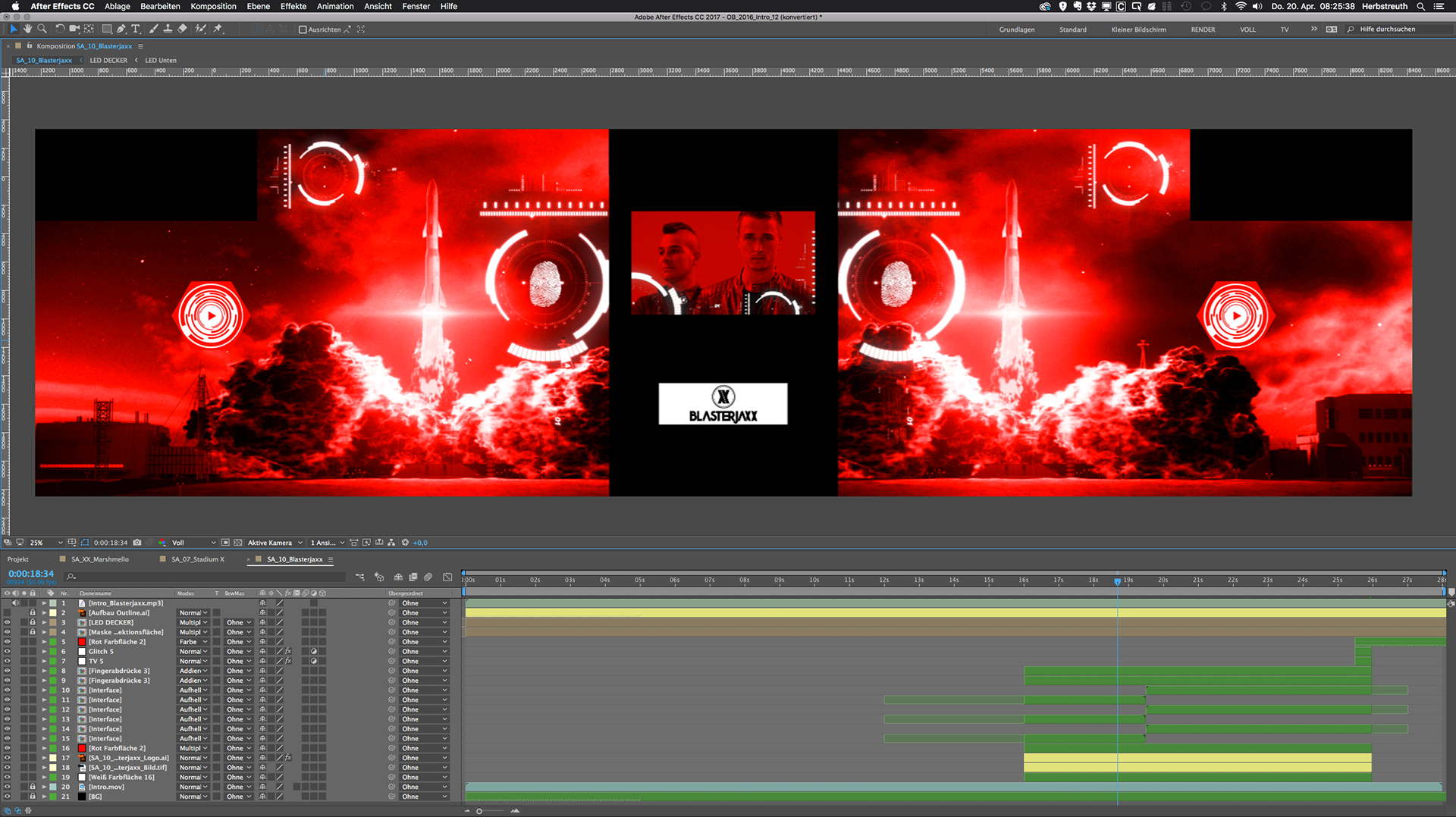This screenshot has height=817, width=1456.
Task: Open the Voll resolution dropdown
Action: (x=193, y=543)
